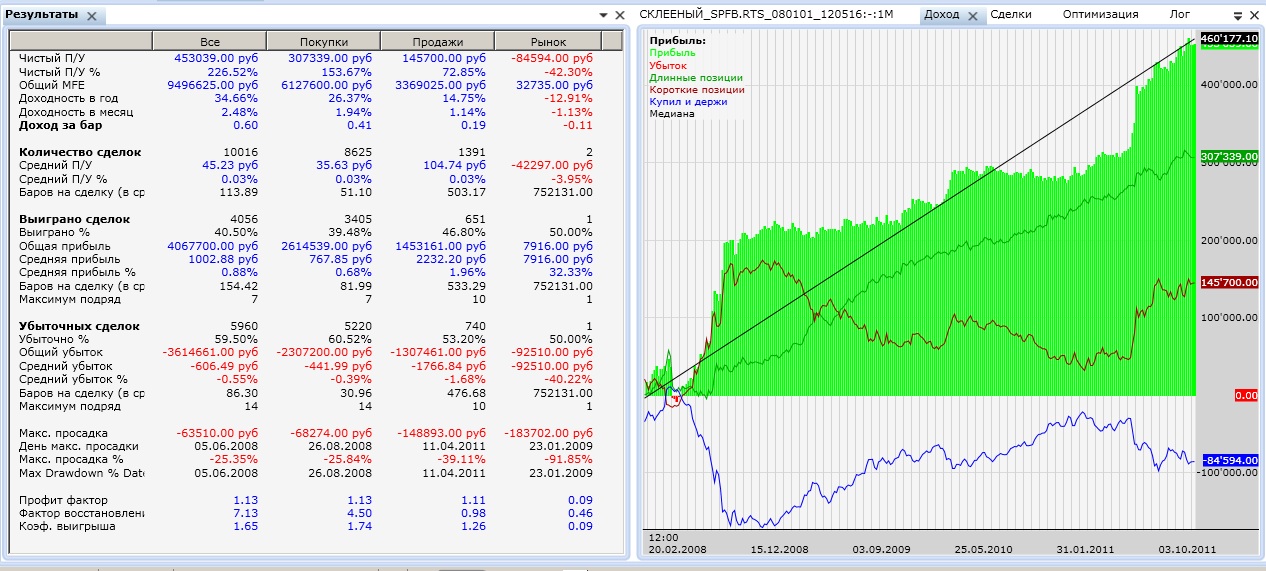
Task: Select the 8625 cell
Action: (359, 152)
